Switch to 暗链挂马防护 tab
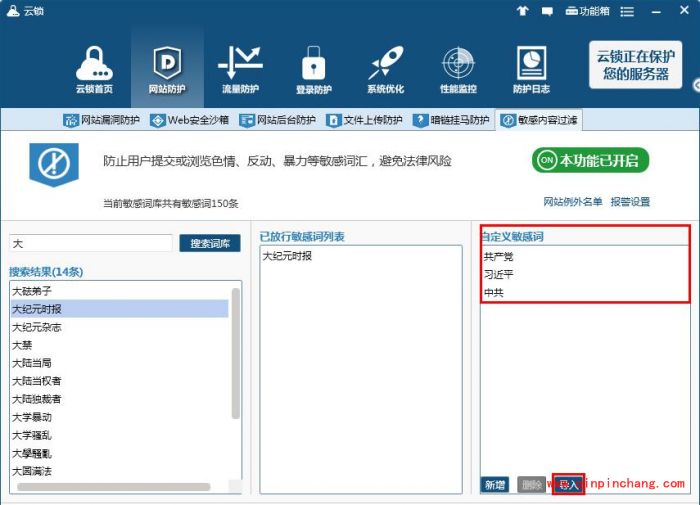The height and width of the screenshot is (505, 700). 451,120
